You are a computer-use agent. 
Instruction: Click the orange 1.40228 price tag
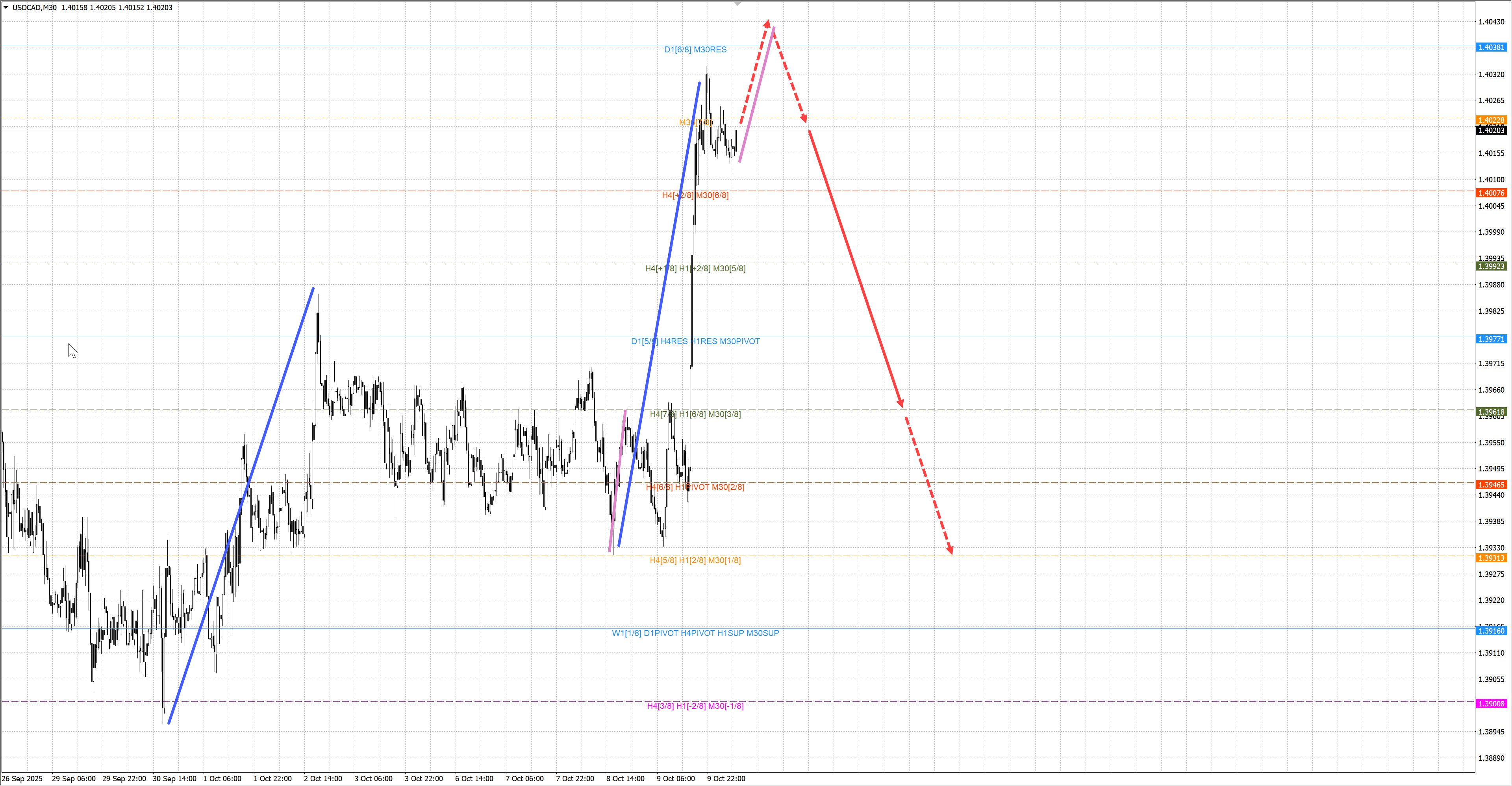click(1491, 120)
